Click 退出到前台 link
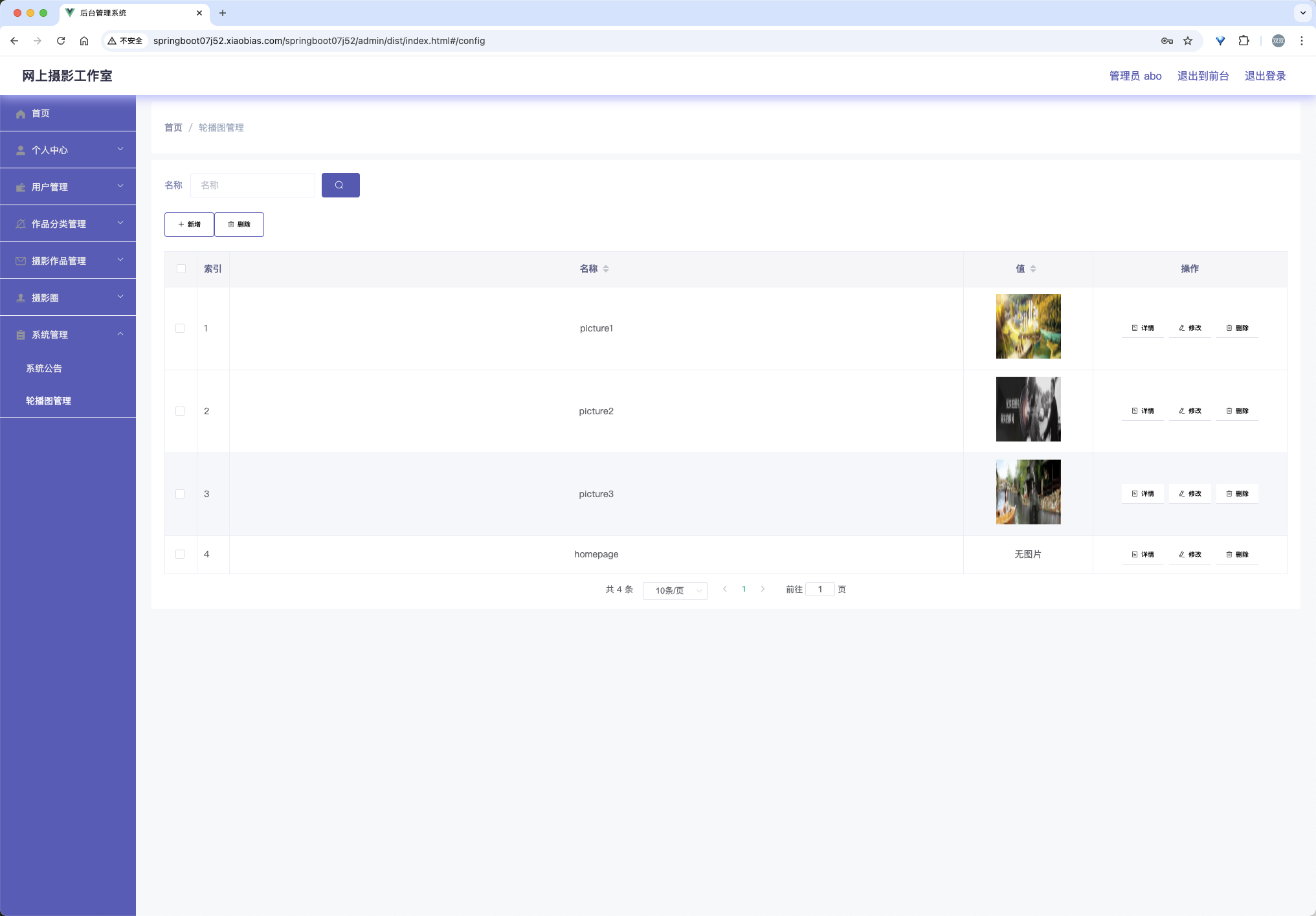The width and height of the screenshot is (1316, 916). (1203, 76)
